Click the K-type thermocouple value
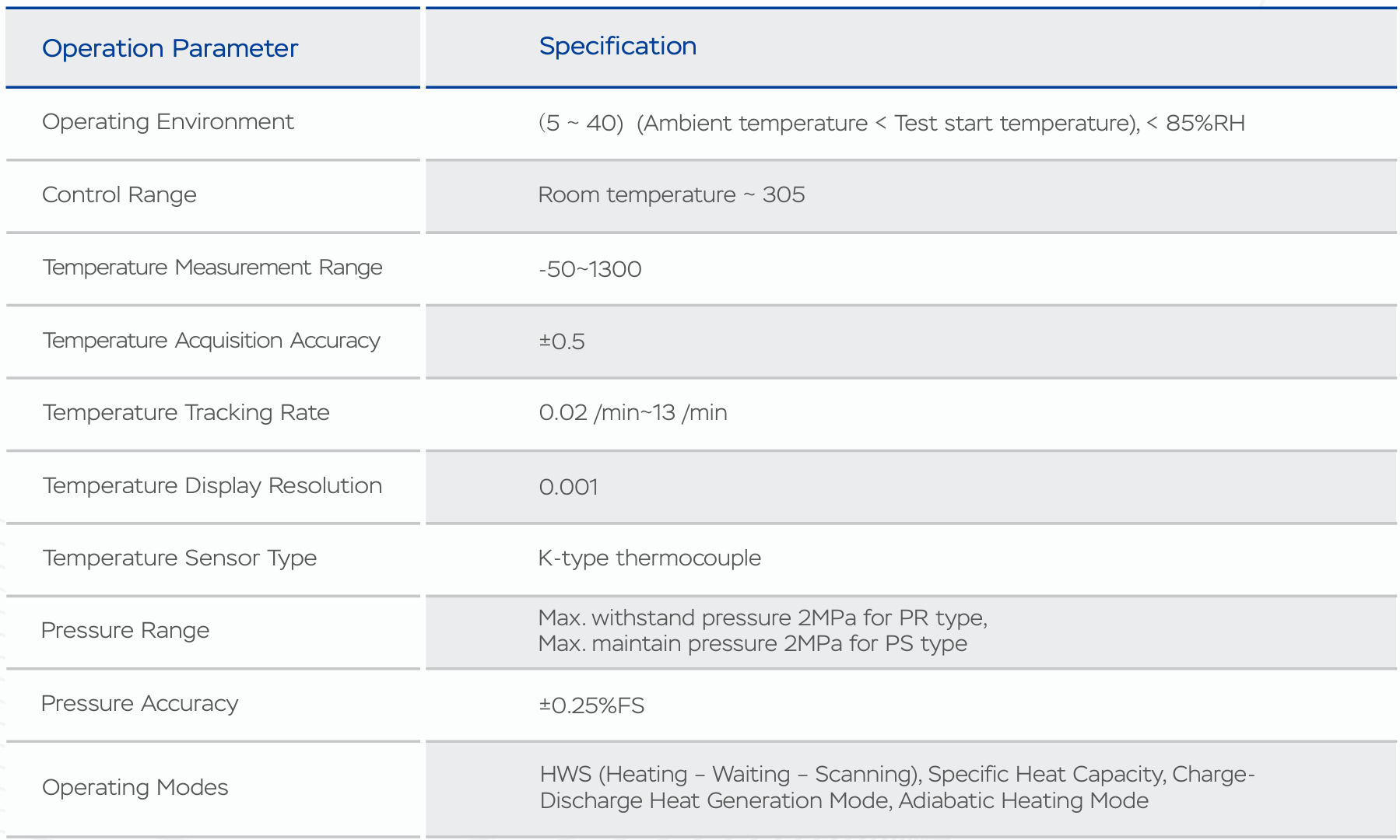This screenshot has width=1400, height=840. [x=650, y=558]
